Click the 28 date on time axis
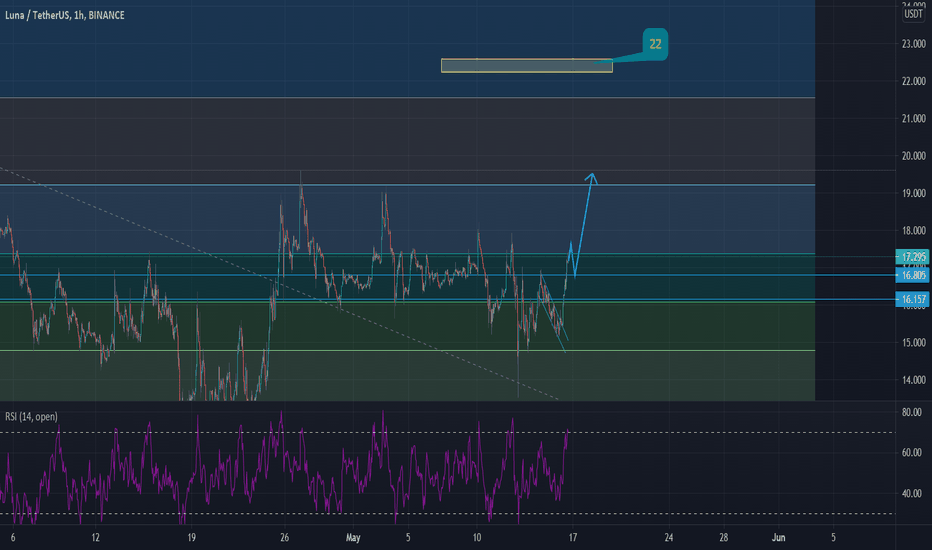Image resolution: width=932 pixels, height=550 pixels. [x=723, y=538]
